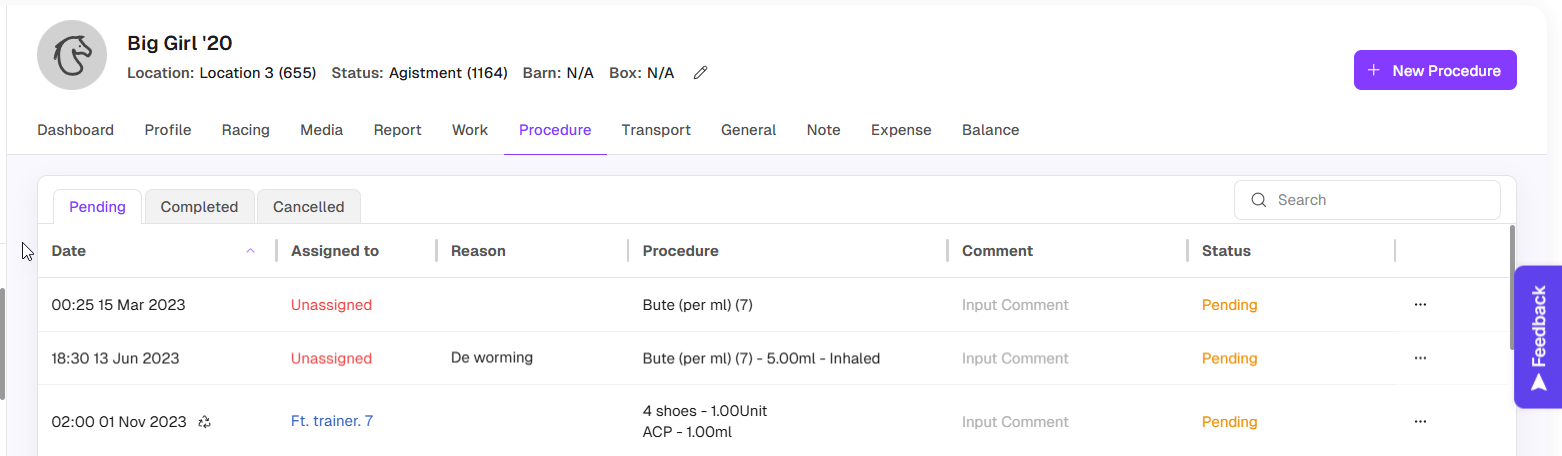Click the table's vertical scrollbar

pos(1512,288)
